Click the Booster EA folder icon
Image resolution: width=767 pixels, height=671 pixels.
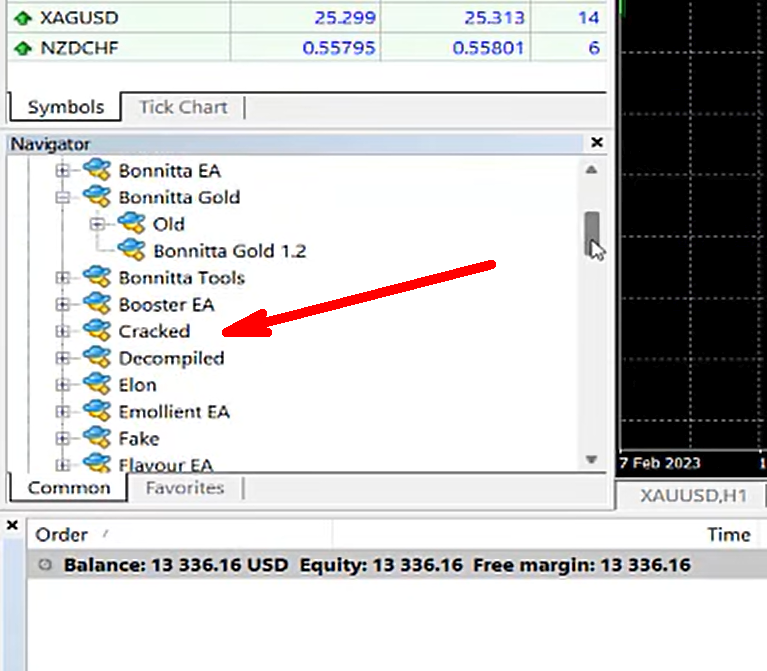[97, 304]
